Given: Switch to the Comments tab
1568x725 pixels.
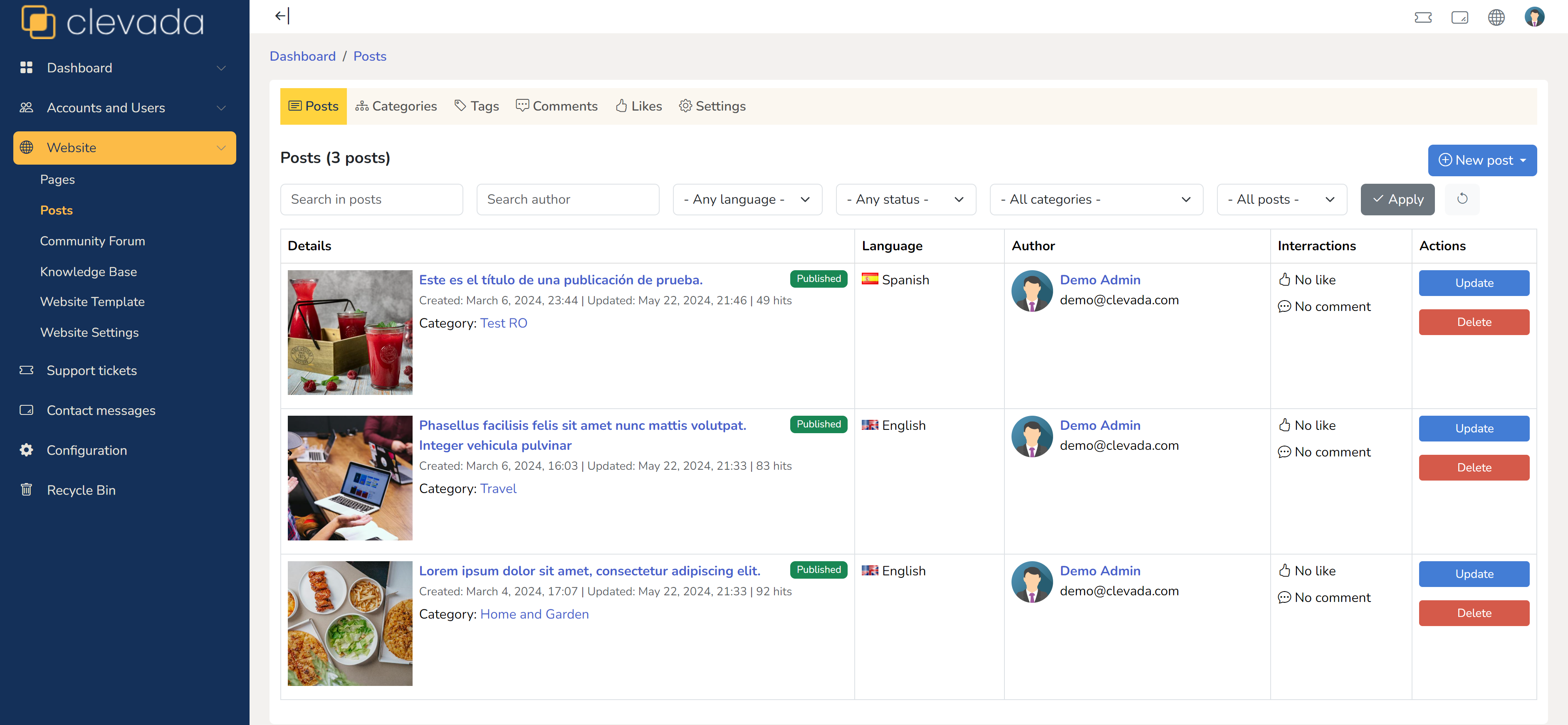Looking at the screenshot, I should pos(557,106).
